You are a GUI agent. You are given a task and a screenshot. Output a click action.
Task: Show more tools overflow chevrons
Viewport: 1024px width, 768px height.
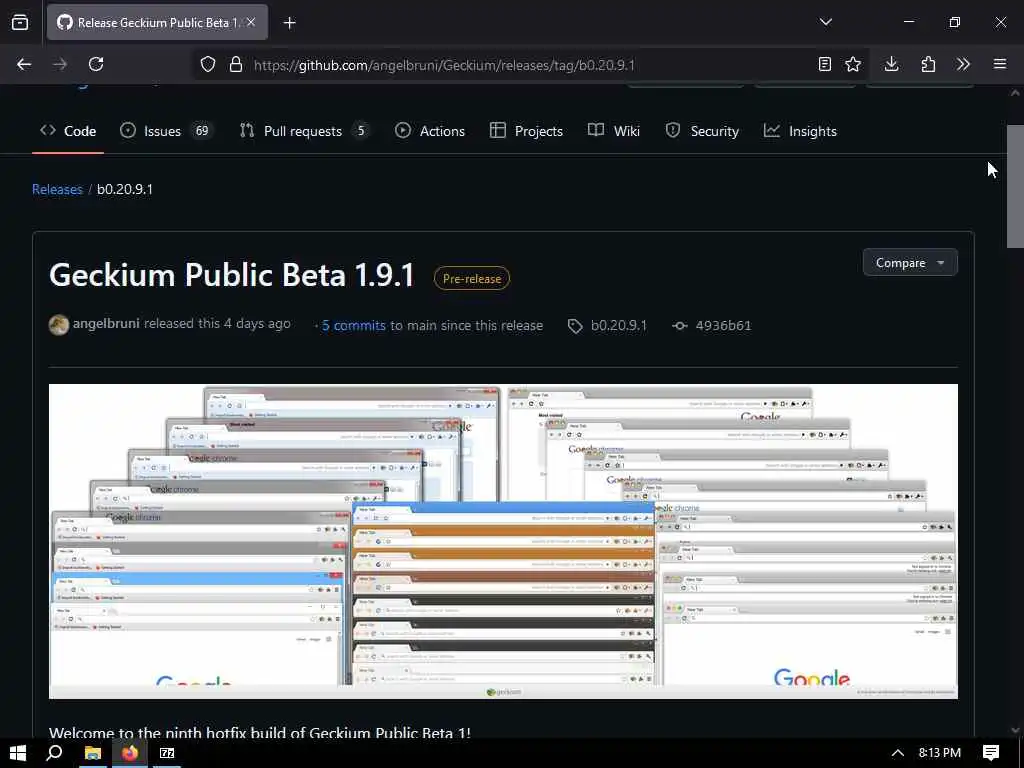pyautogui.click(x=963, y=64)
